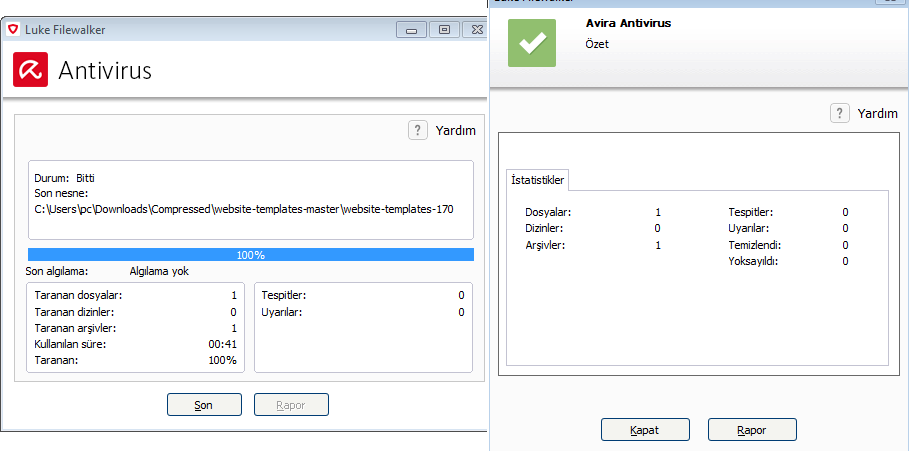913x451 pixels.
Task: Close the Luke Filewalker scan window
Action: 476,29
